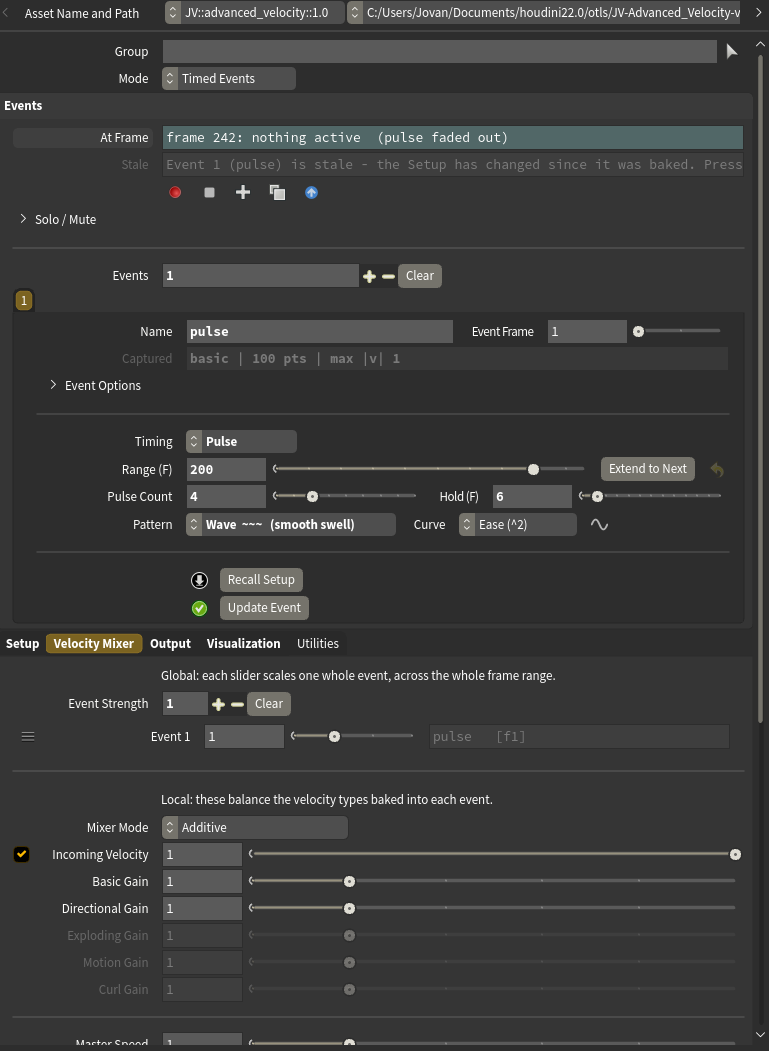Click the revert arrow next to Extend to Next
Image resolution: width=769 pixels, height=1051 pixels.
[717, 469]
